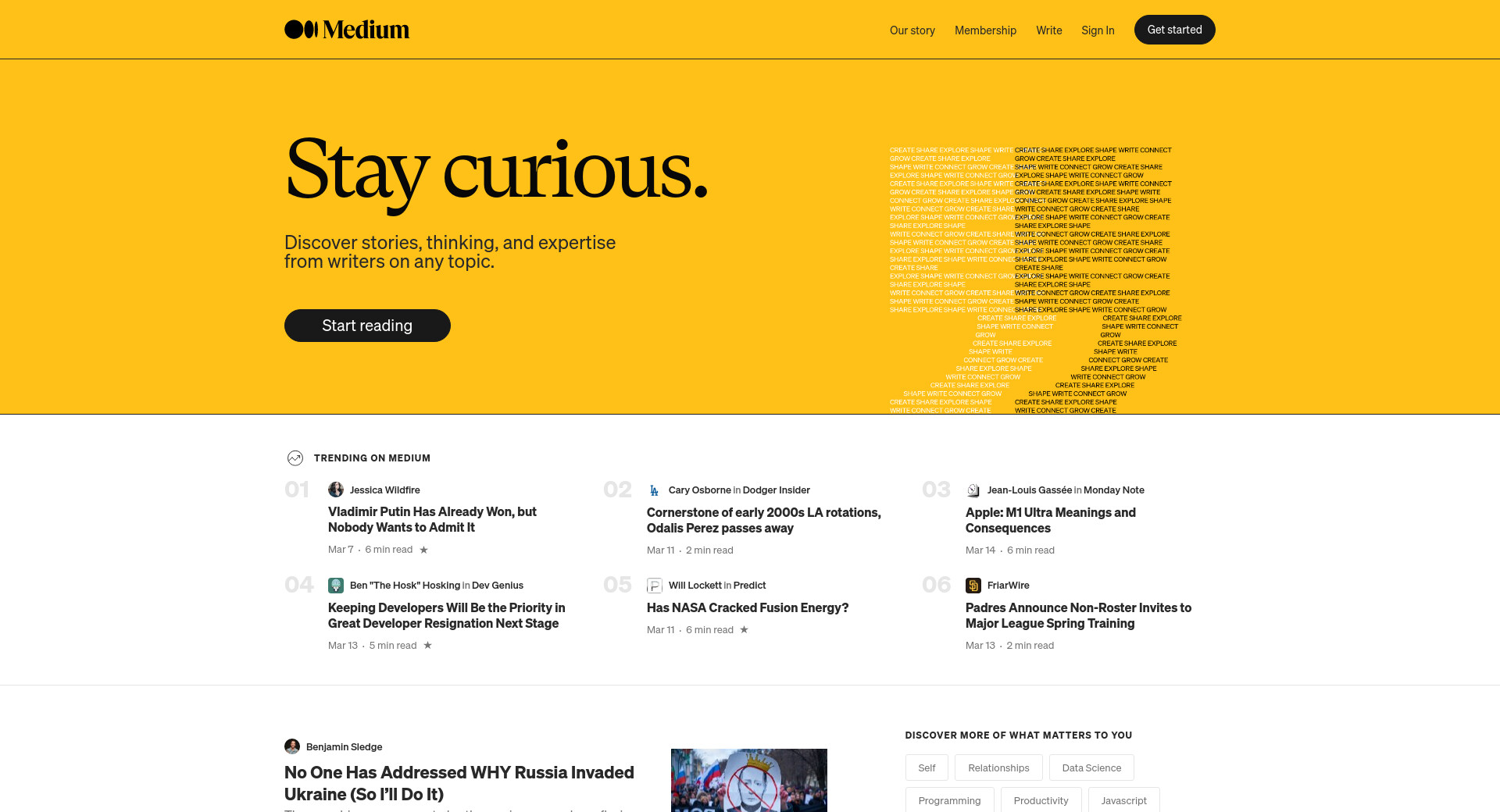Open the Predict publication link

tap(750, 586)
